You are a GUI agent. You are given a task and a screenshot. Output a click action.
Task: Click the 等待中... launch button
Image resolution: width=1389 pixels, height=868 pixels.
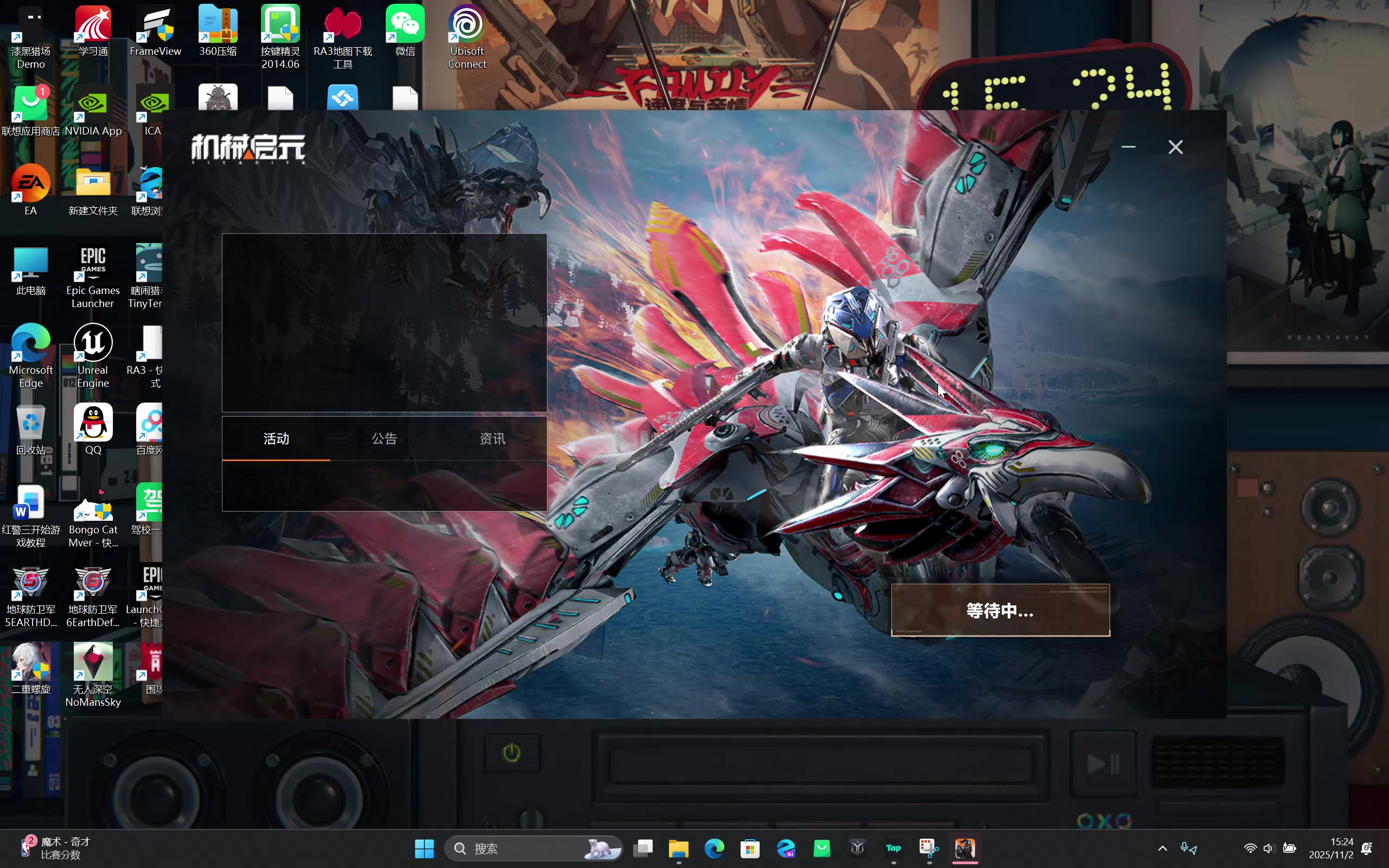(x=1000, y=610)
